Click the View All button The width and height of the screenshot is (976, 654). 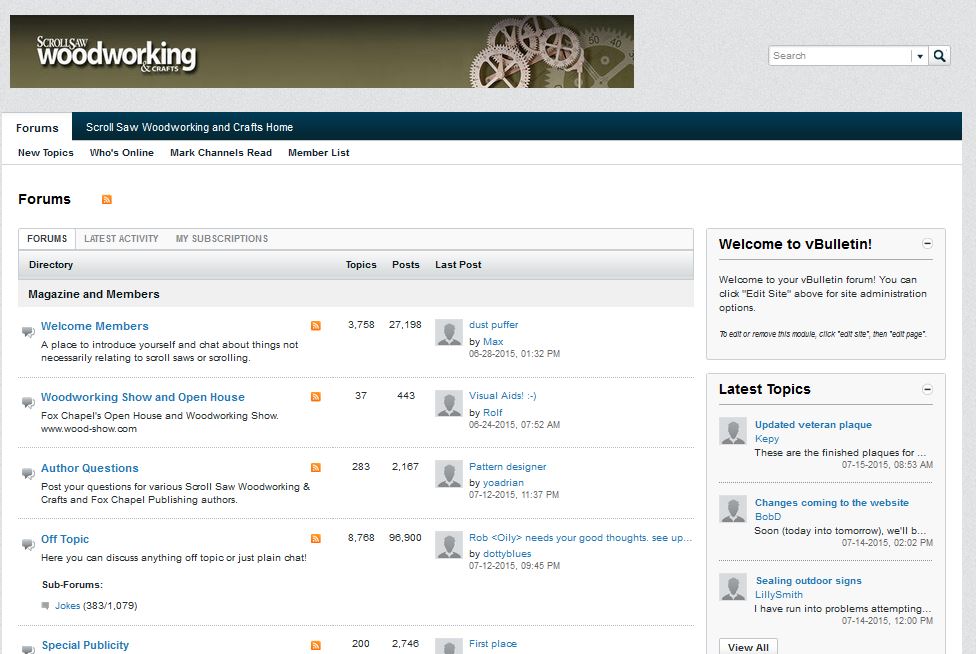point(748,646)
